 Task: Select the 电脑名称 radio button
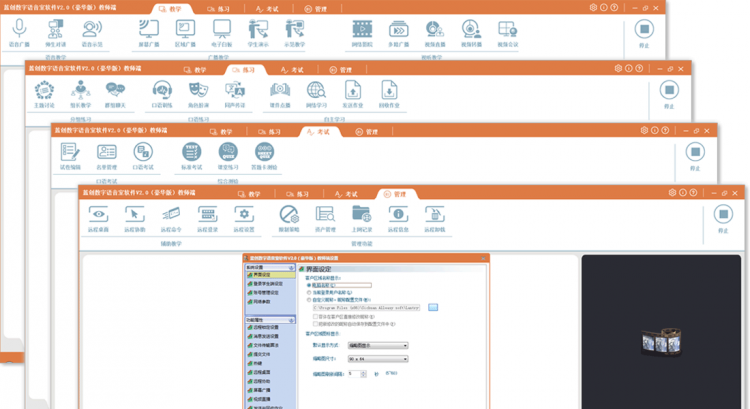(307, 285)
